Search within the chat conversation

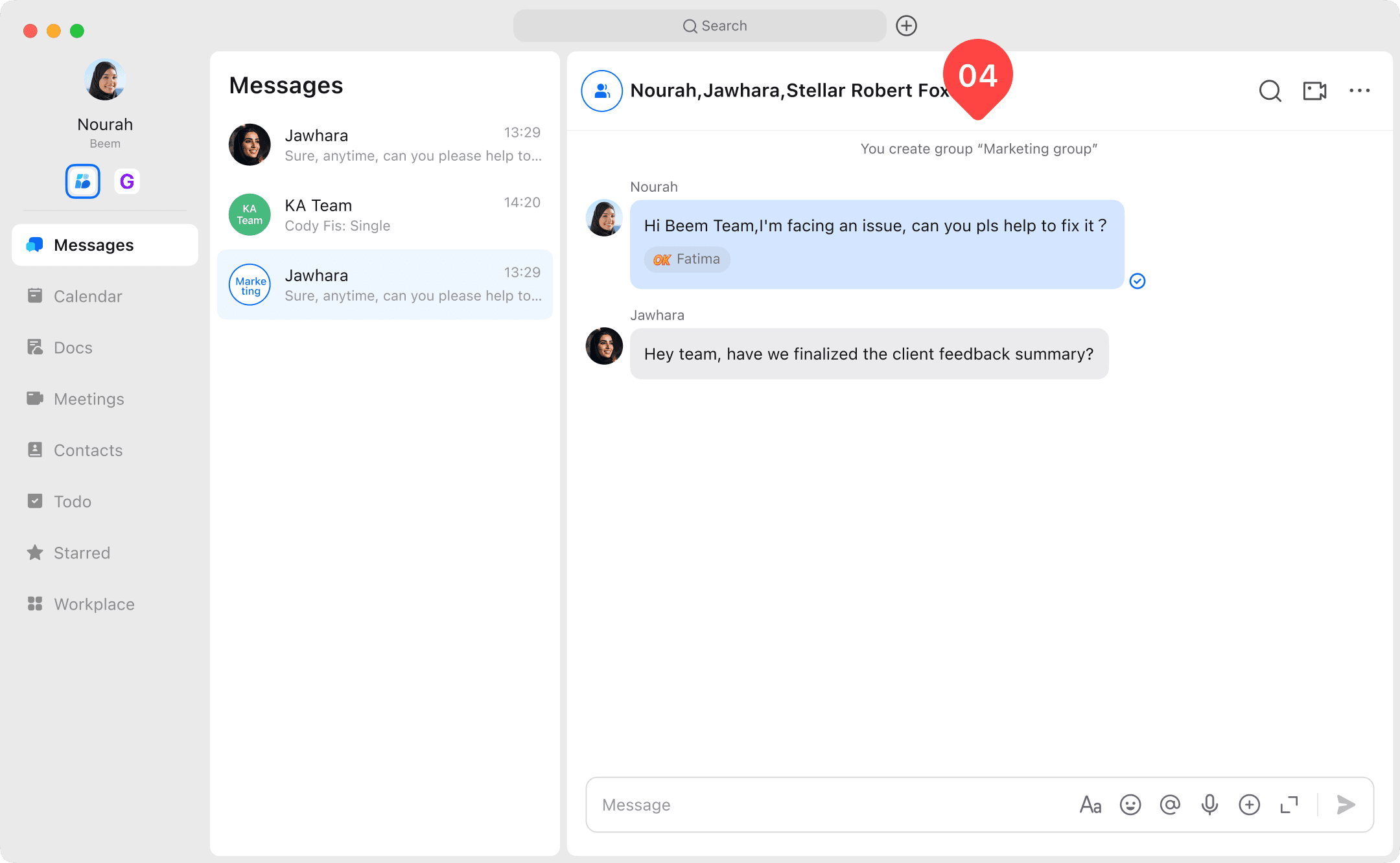1270,91
